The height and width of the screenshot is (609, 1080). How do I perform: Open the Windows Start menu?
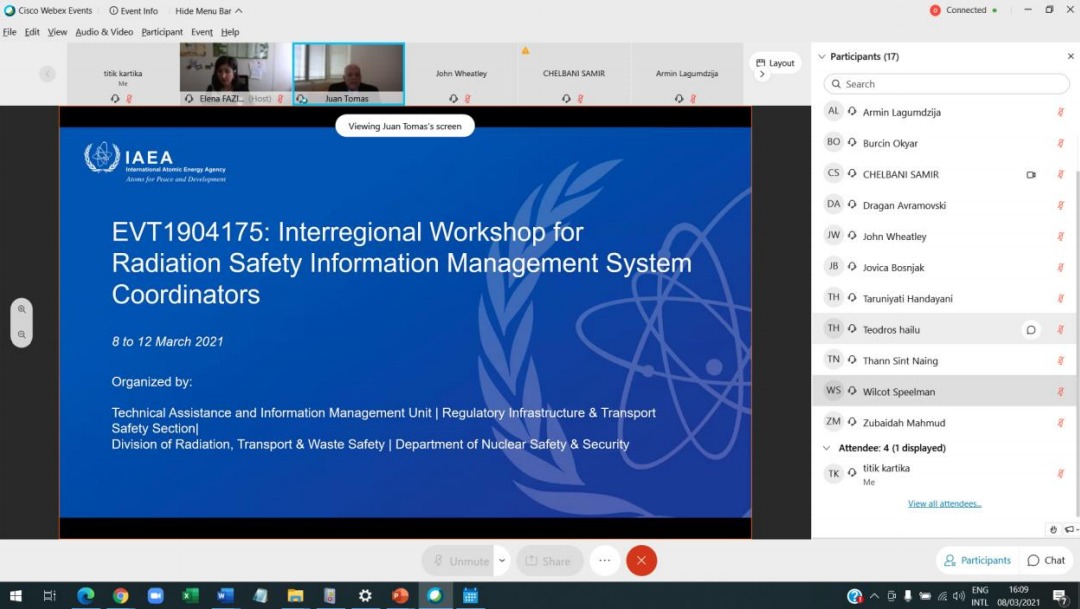point(15,596)
